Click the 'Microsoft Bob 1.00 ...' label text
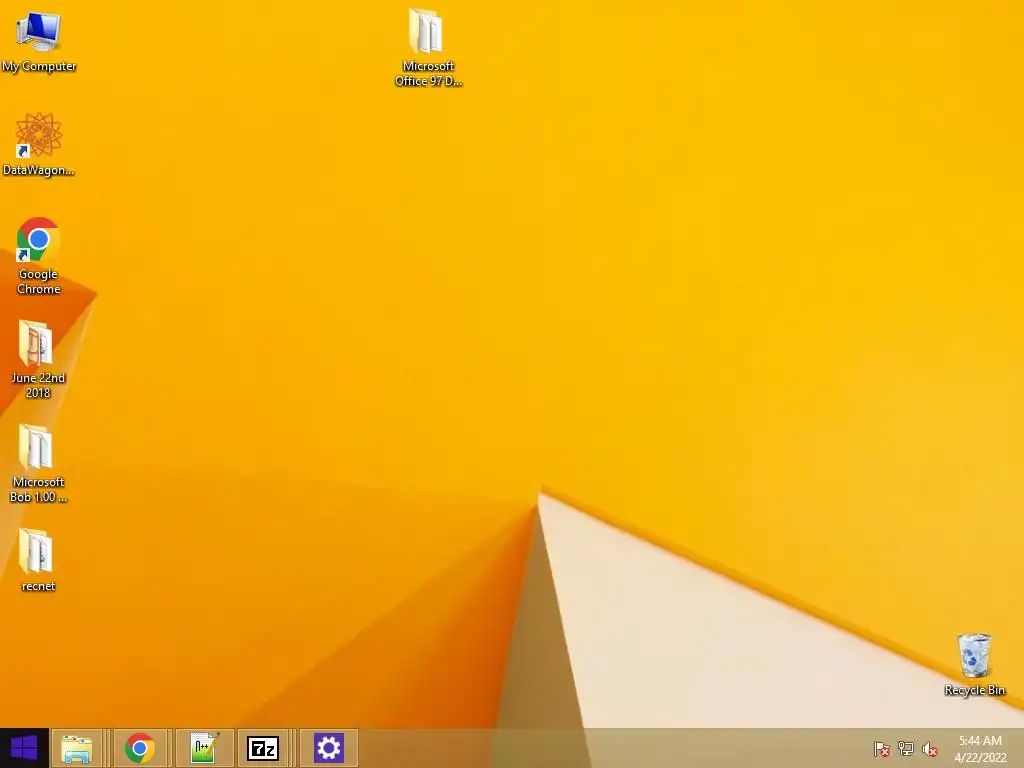 [x=39, y=489]
